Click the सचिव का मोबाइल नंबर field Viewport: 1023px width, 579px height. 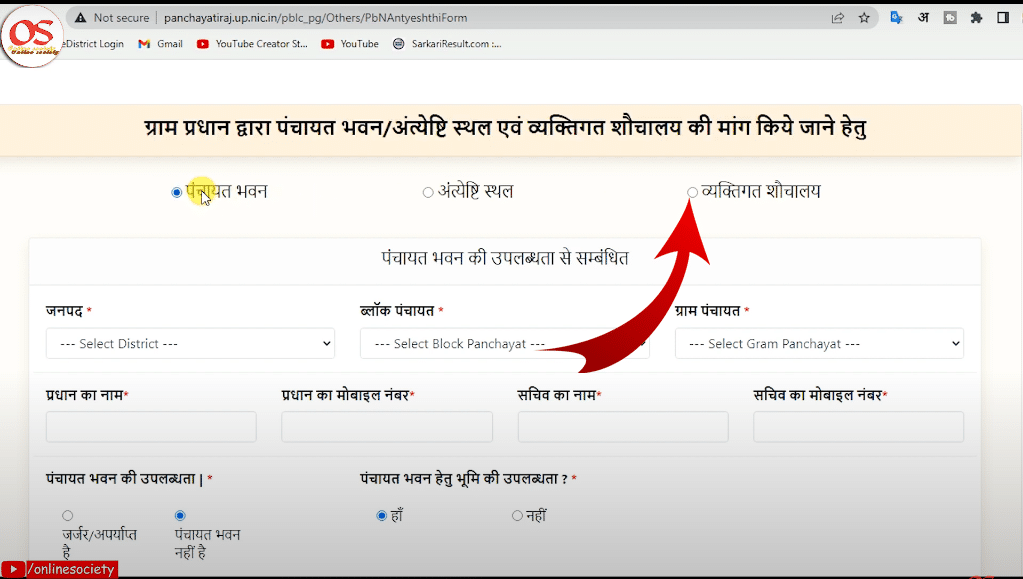coord(858,427)
